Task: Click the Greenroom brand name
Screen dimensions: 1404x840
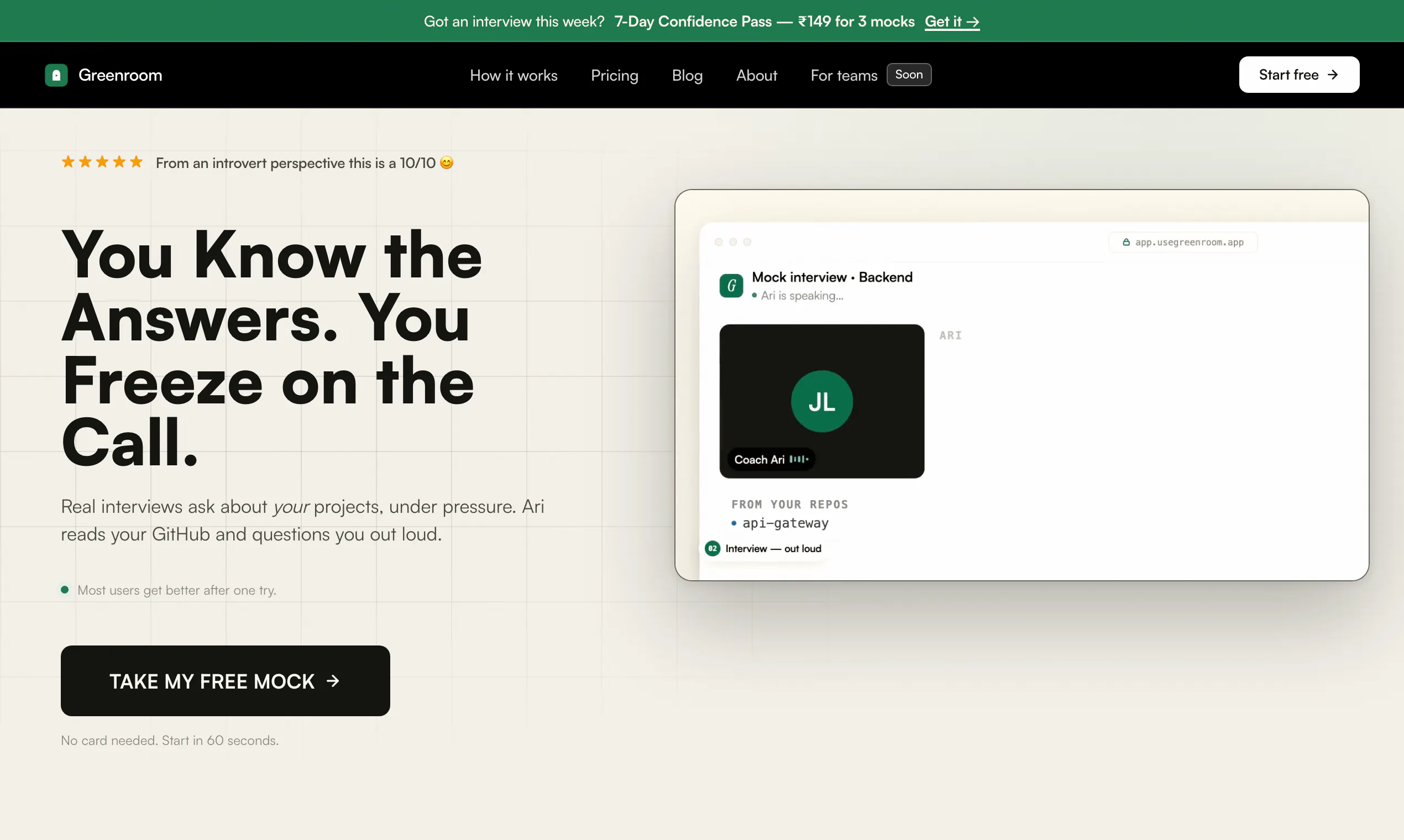Action: tap(120, 75)
